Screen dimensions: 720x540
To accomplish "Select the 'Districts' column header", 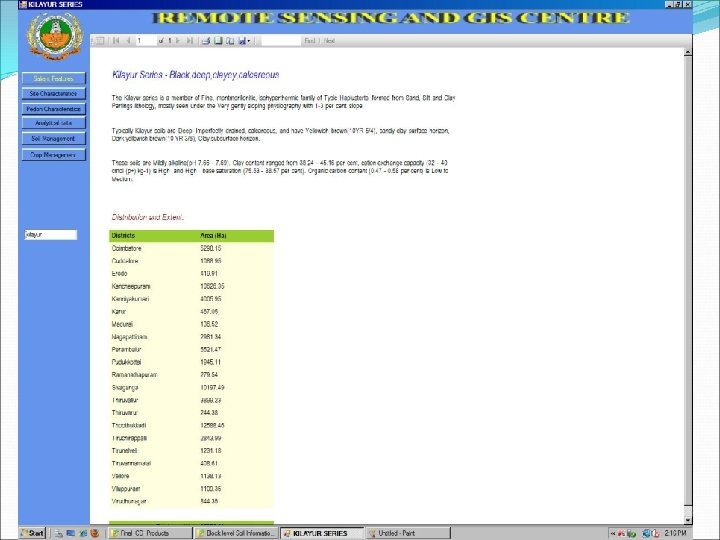I will tap(124, 236).
